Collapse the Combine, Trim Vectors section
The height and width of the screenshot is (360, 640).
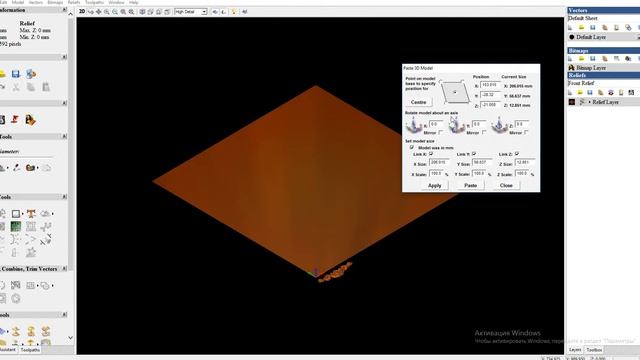pos(64,269)
